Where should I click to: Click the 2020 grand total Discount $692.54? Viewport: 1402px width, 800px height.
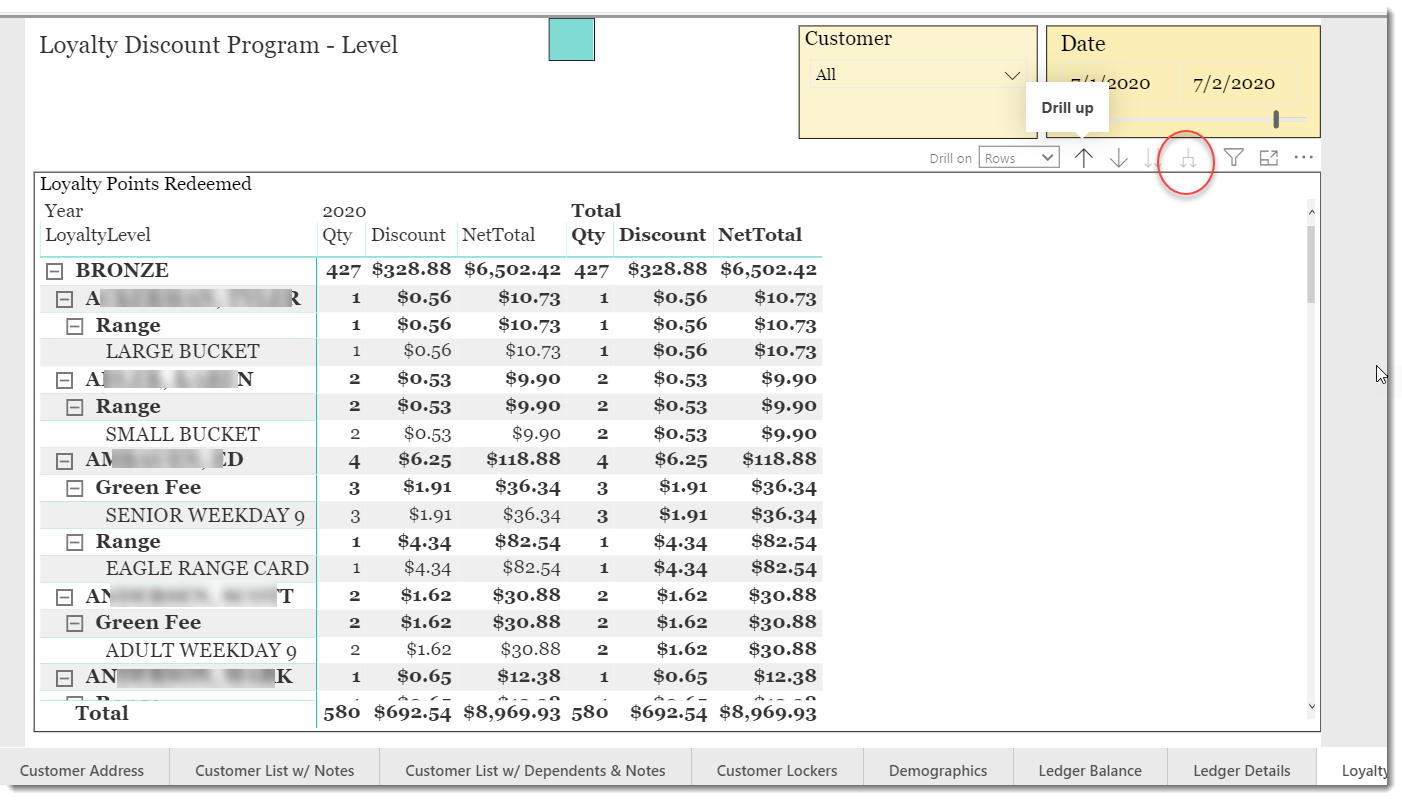click(x=412, y=713)
